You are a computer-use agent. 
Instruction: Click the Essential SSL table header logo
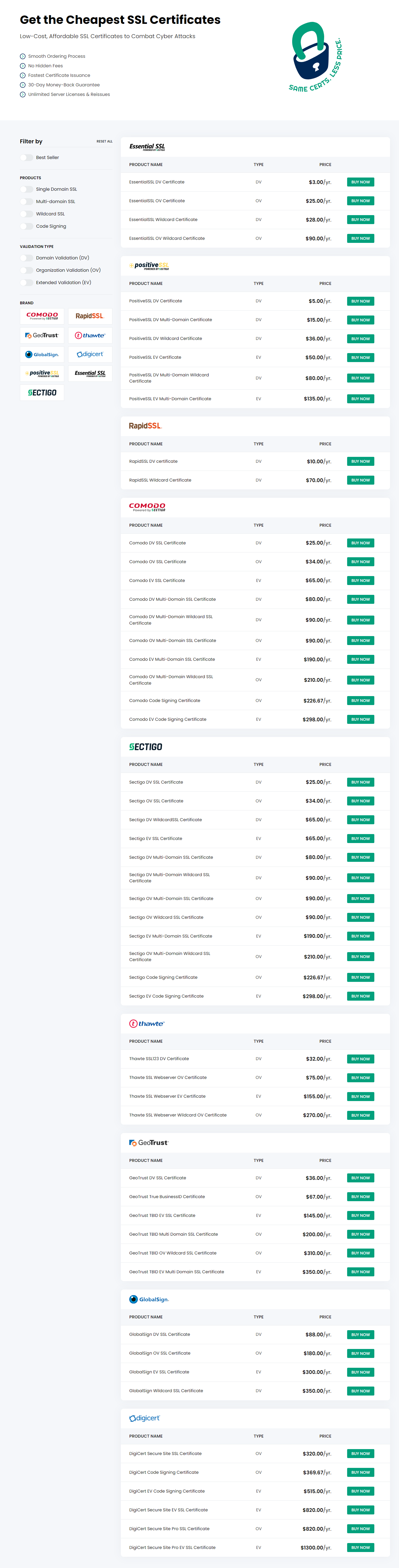pyautogui.click(x=147, y=147)
